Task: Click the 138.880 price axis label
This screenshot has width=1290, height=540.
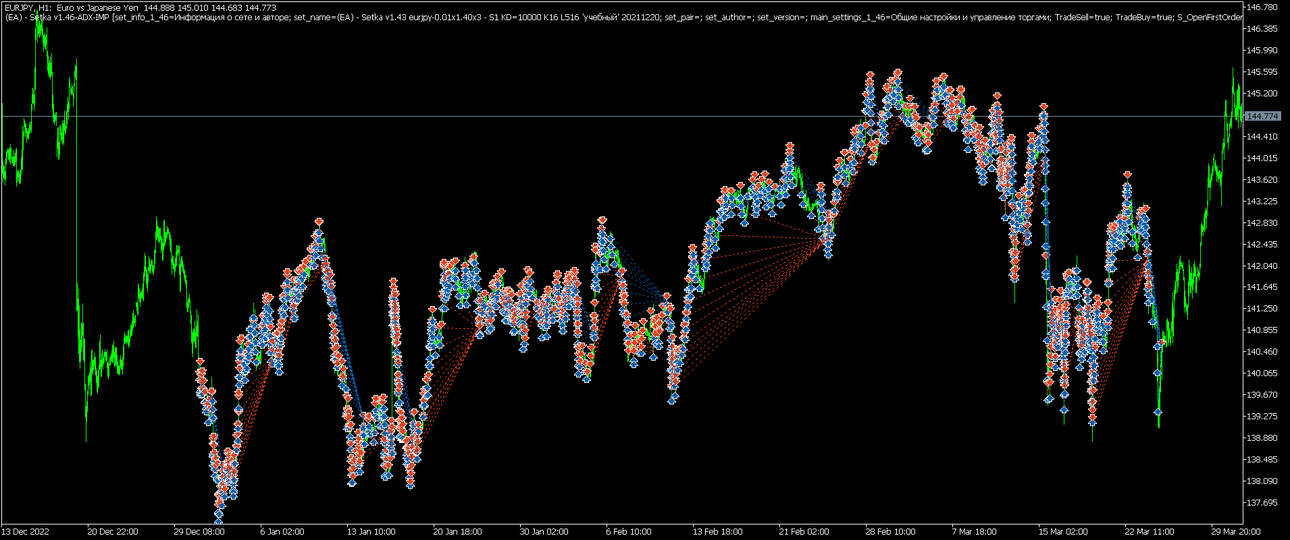Action: [x=1264, y=438]
